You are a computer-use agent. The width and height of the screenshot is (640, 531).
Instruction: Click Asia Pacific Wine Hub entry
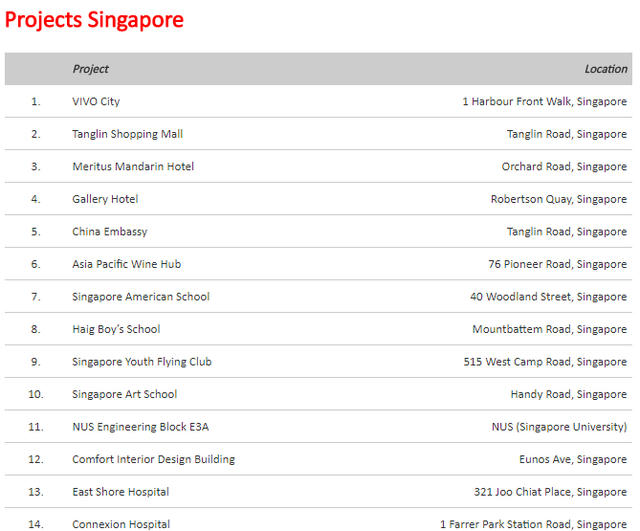click(x=126, y=264)
